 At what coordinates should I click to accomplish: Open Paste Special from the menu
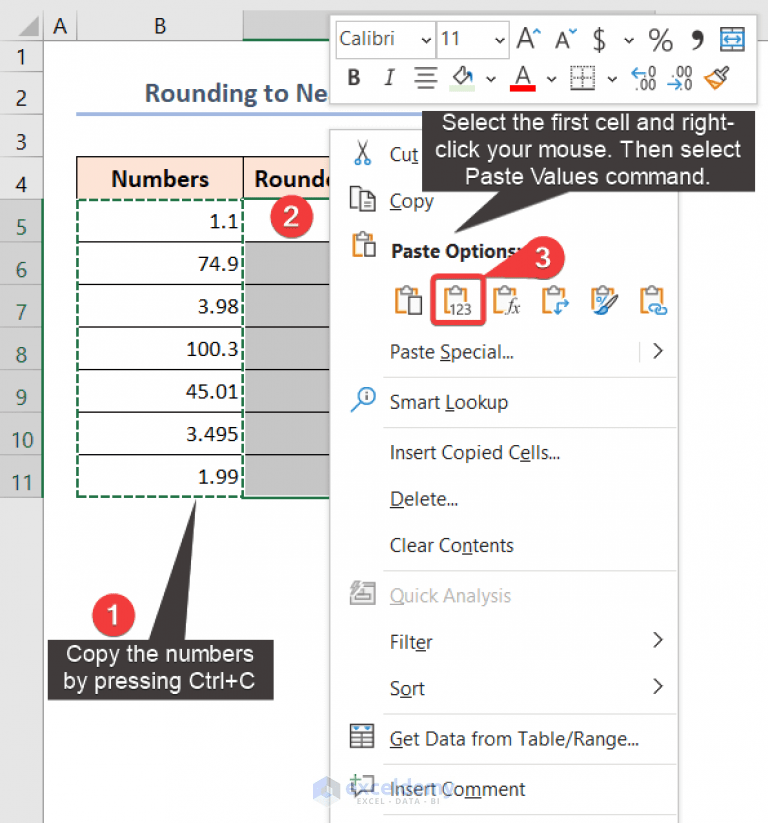451,352
